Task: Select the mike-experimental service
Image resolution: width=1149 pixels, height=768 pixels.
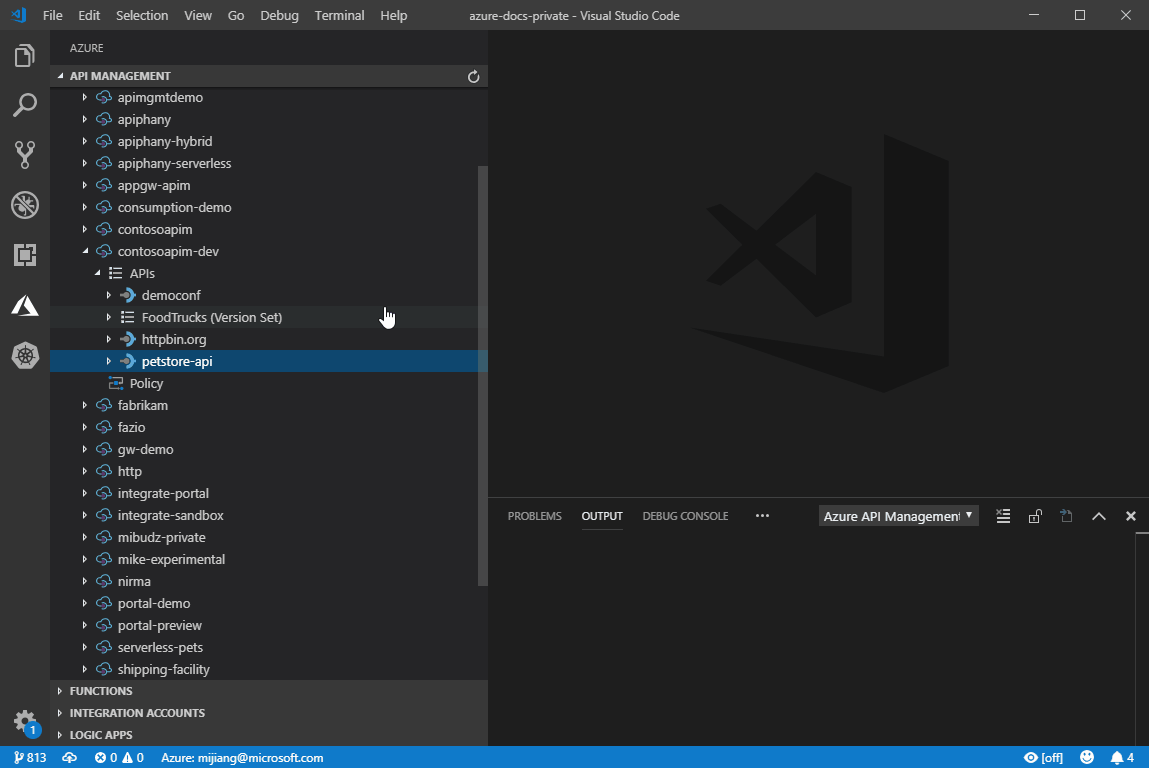Action: pyautogui.click(x=268, y=559)
